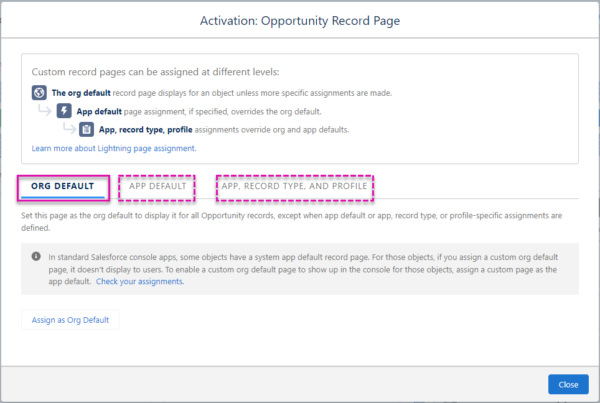Click the 'Set this page as the org default' description
600x403 pixels.
(x=292, y=222)
